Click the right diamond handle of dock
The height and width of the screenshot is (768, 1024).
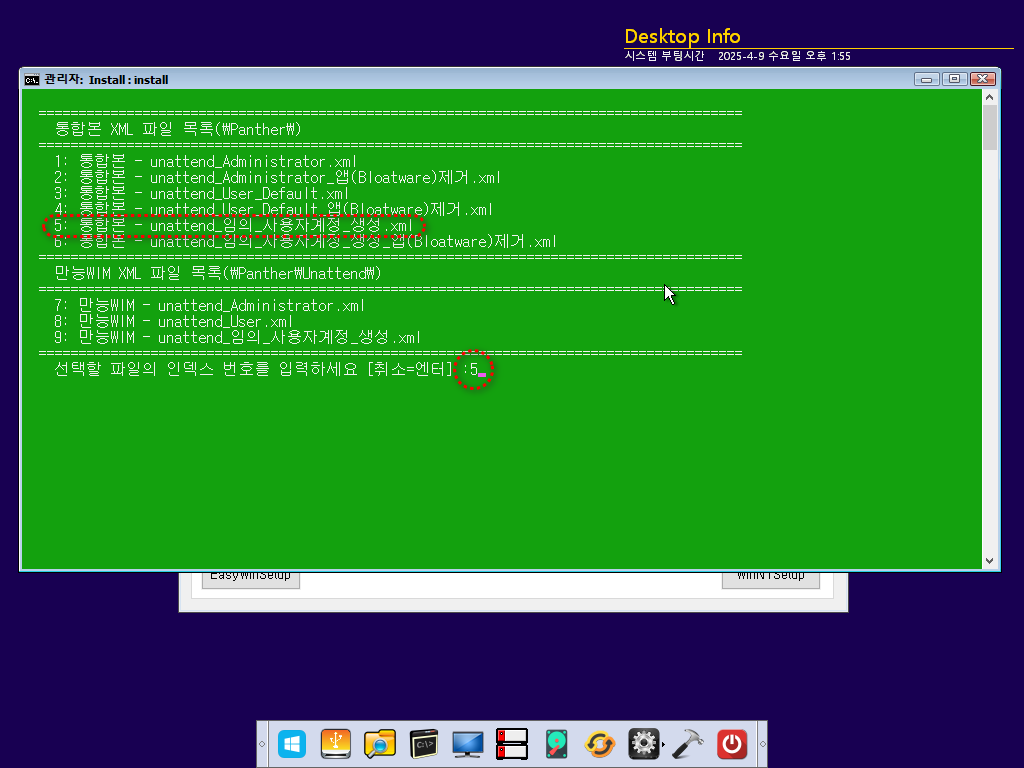coord(762,744)
